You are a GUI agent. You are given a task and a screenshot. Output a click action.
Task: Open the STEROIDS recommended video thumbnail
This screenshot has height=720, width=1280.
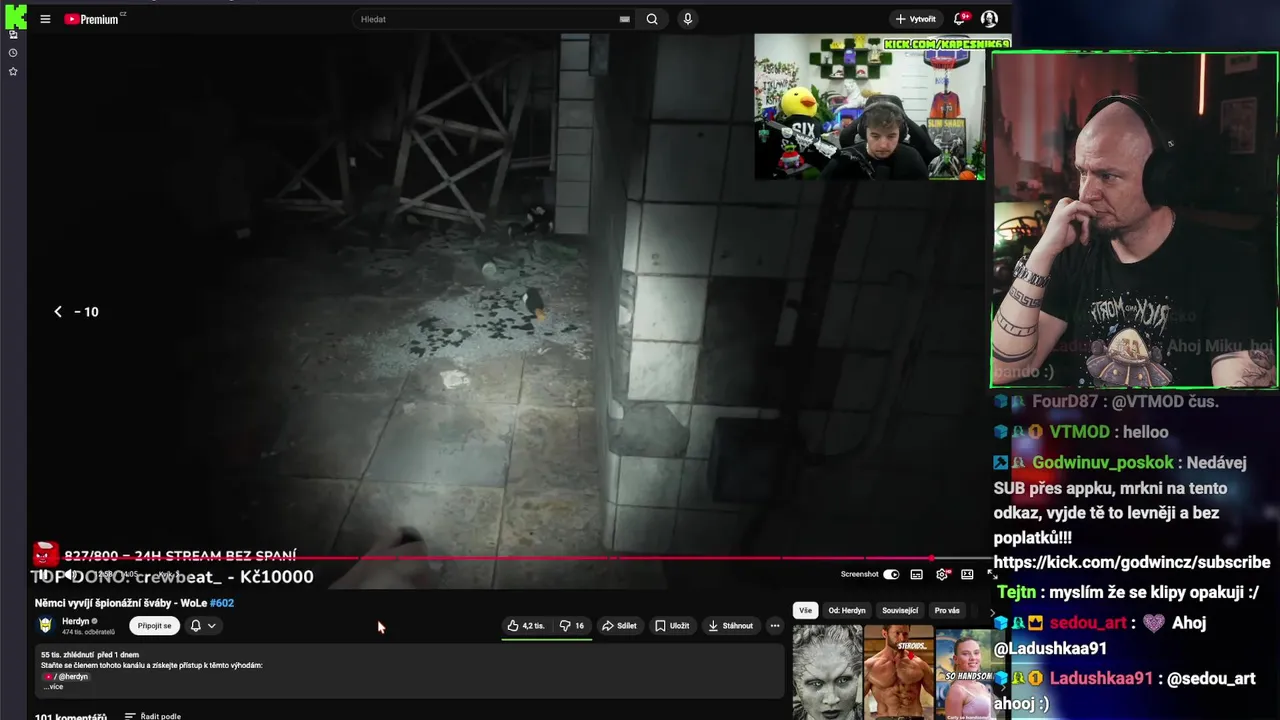pyautogui.click(x=898, y=673)
